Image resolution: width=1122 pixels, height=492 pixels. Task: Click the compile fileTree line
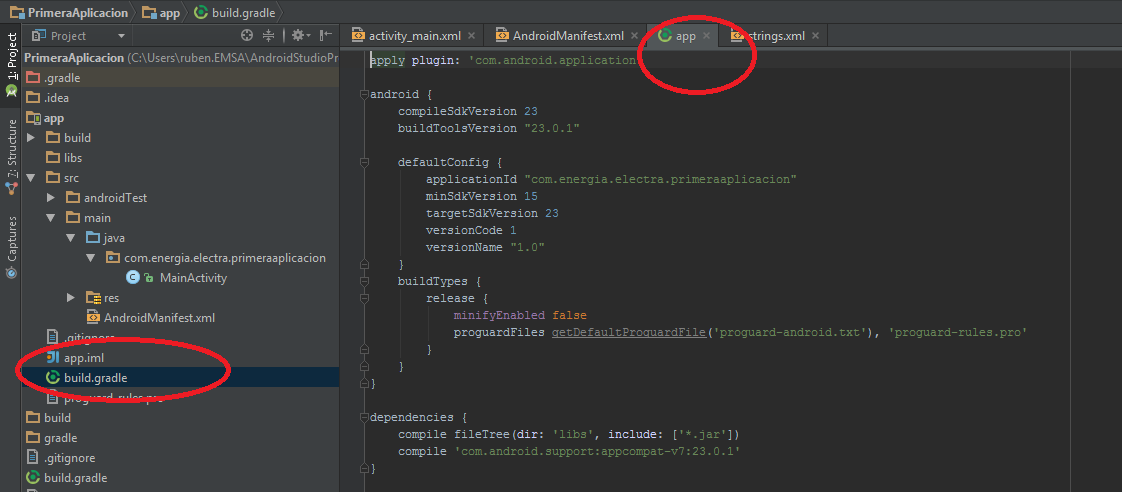click(568, 435)
